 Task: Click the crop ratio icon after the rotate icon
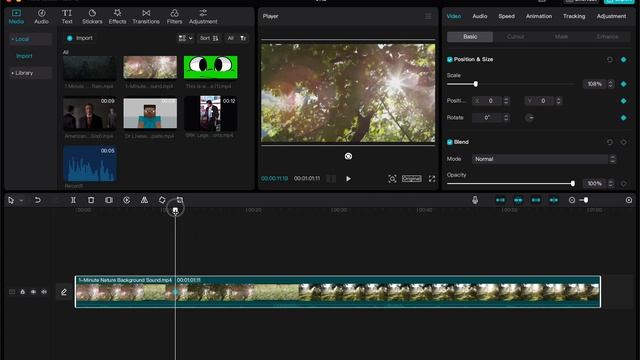tap(180, 200)
